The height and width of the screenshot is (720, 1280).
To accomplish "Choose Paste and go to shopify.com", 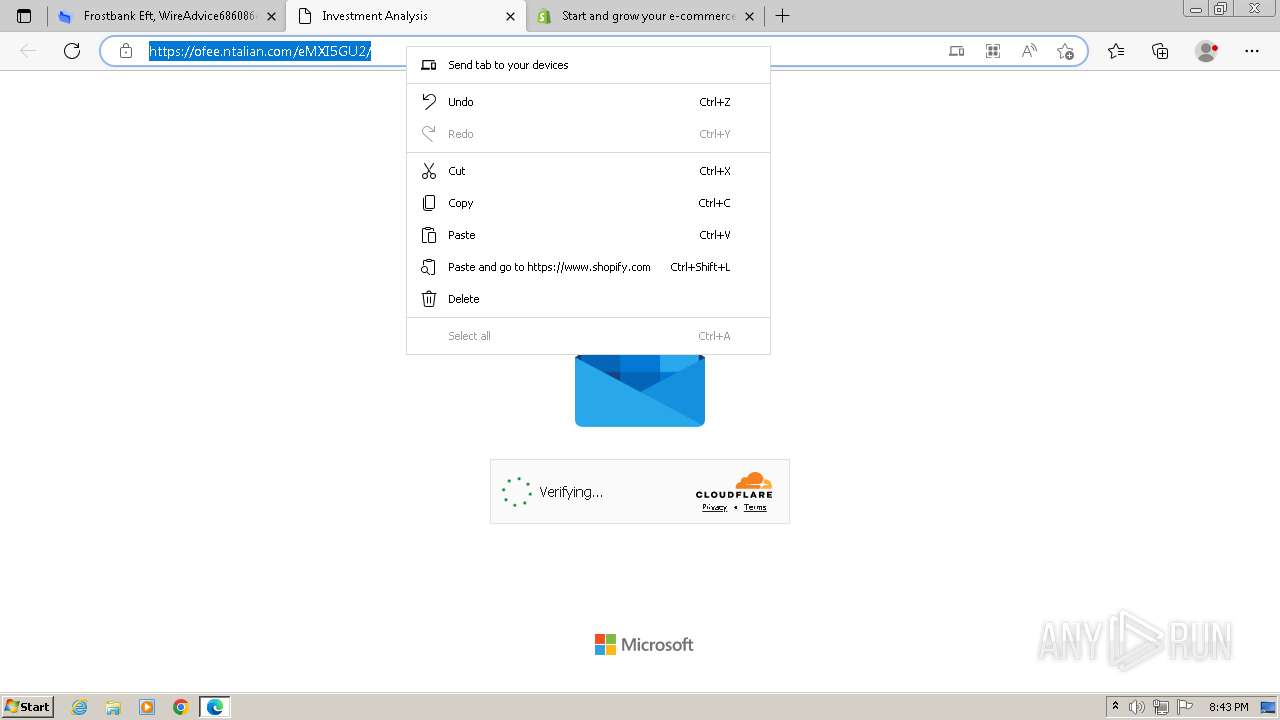I will 588,267.
